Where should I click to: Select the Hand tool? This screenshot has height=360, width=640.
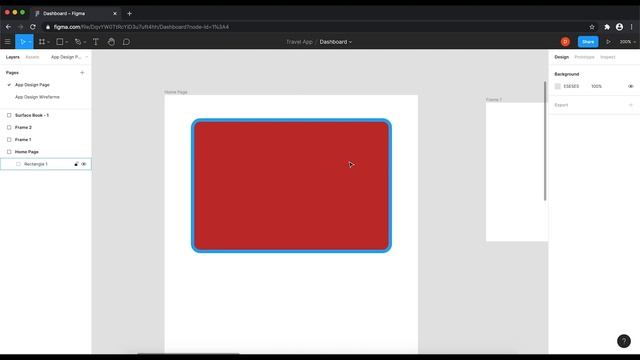point(111,42)
